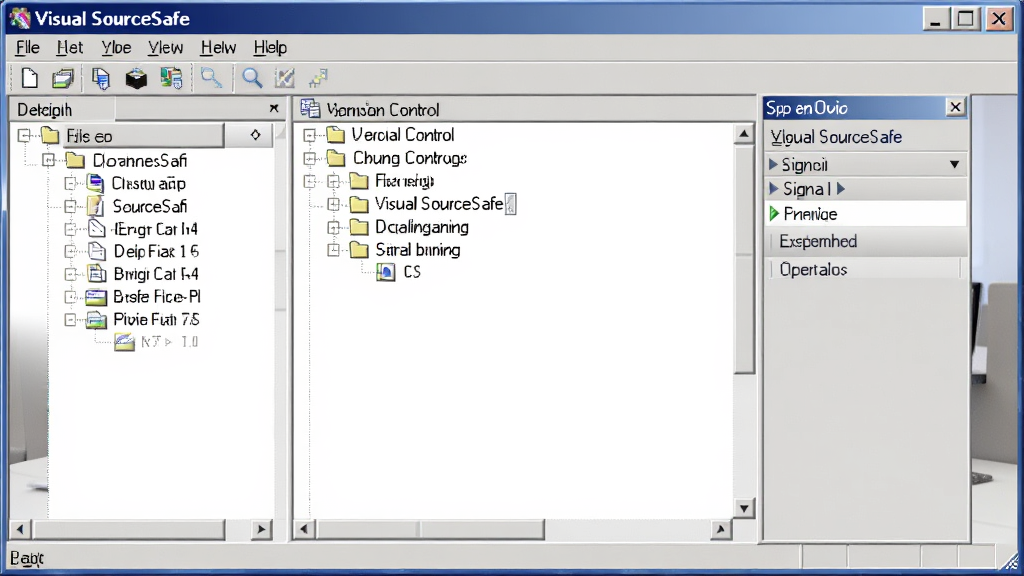Open the Helw menu
The width and height of the screenshot is (1024, 576).
(x=218, y=48)
